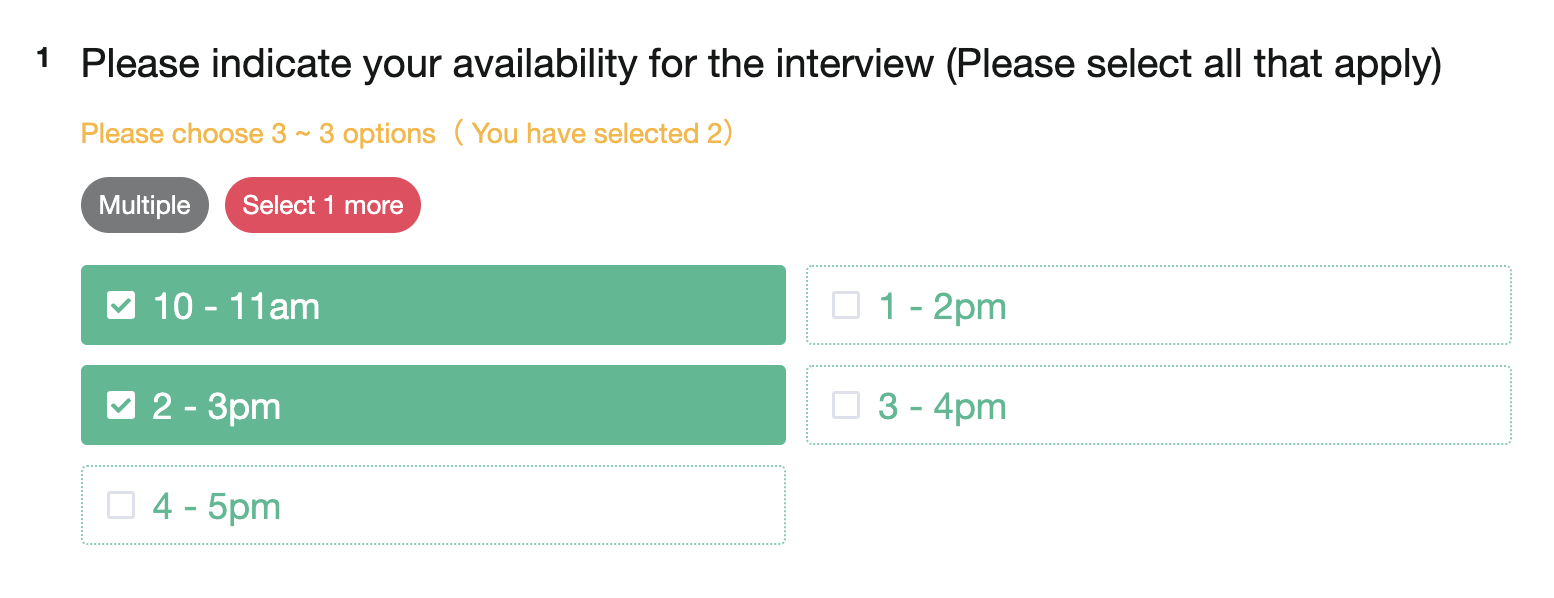Select the 1 - 2pm time slot
1554x598 pixels.
(x=1158, y=305)
